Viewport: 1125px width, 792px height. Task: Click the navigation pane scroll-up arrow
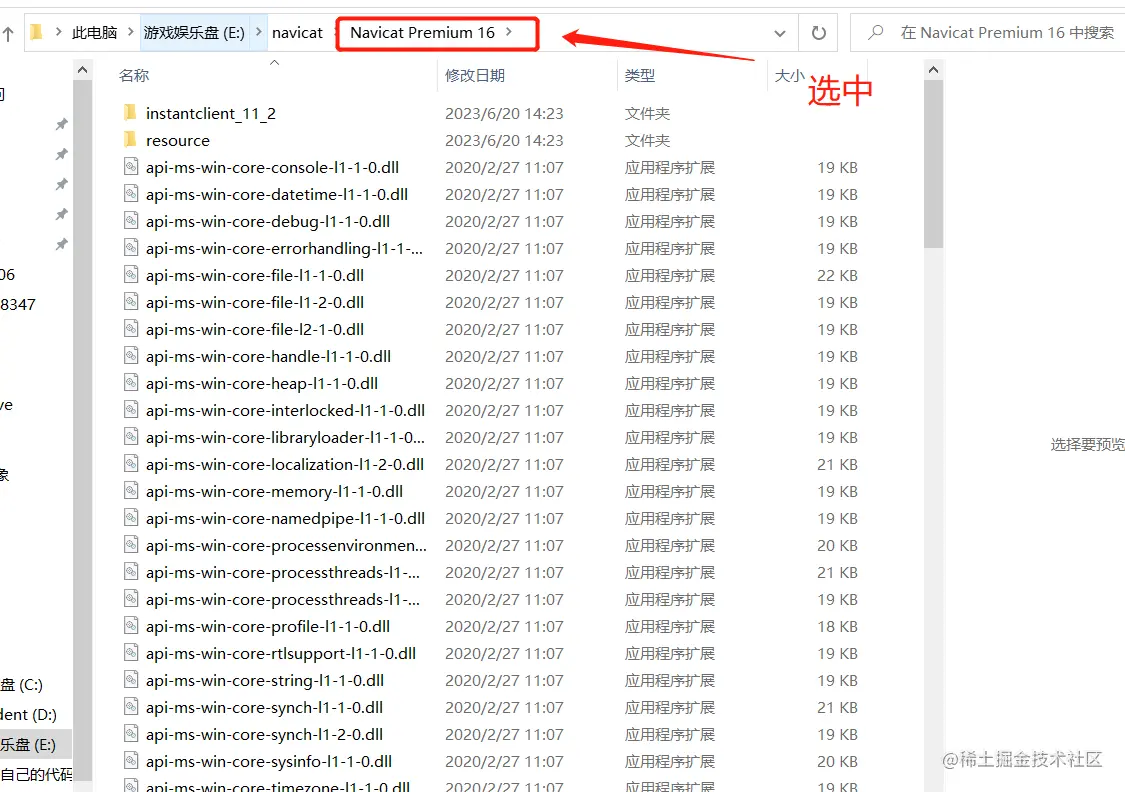83,70
